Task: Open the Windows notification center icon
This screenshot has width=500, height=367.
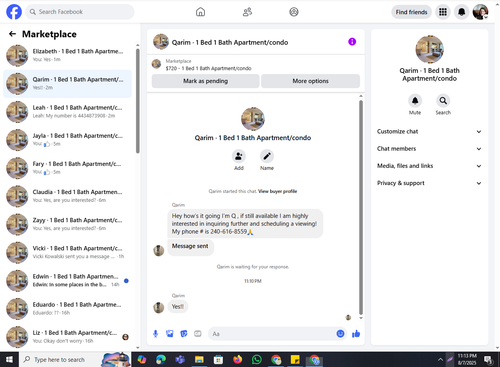Action: click(x=489, y=359)
